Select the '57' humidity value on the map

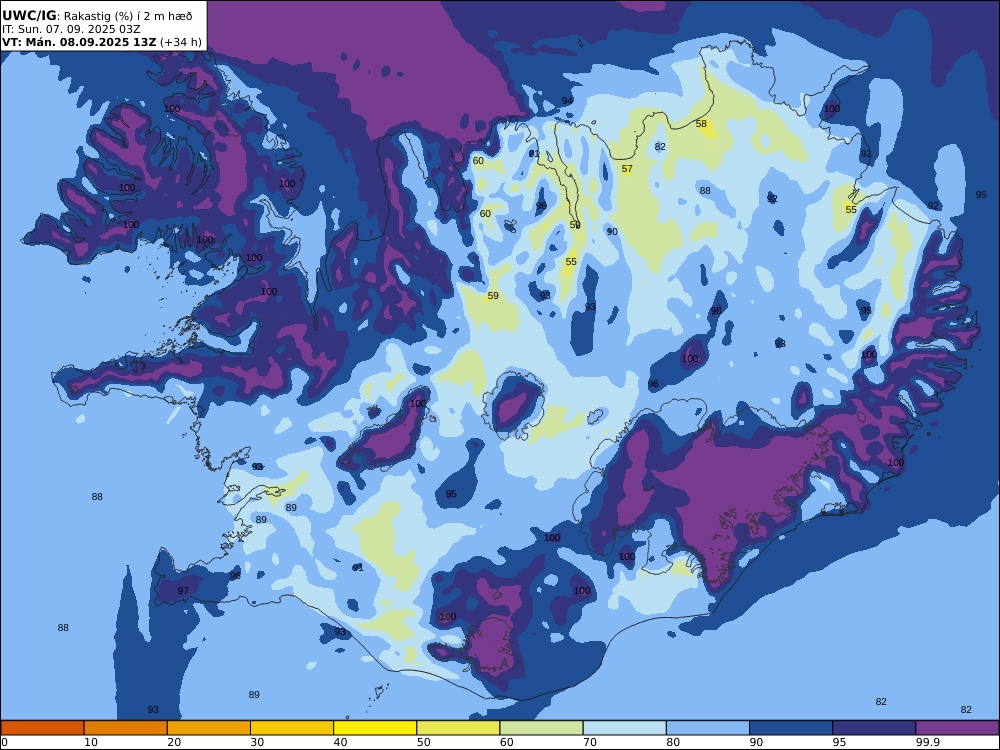tap(627, 169)
